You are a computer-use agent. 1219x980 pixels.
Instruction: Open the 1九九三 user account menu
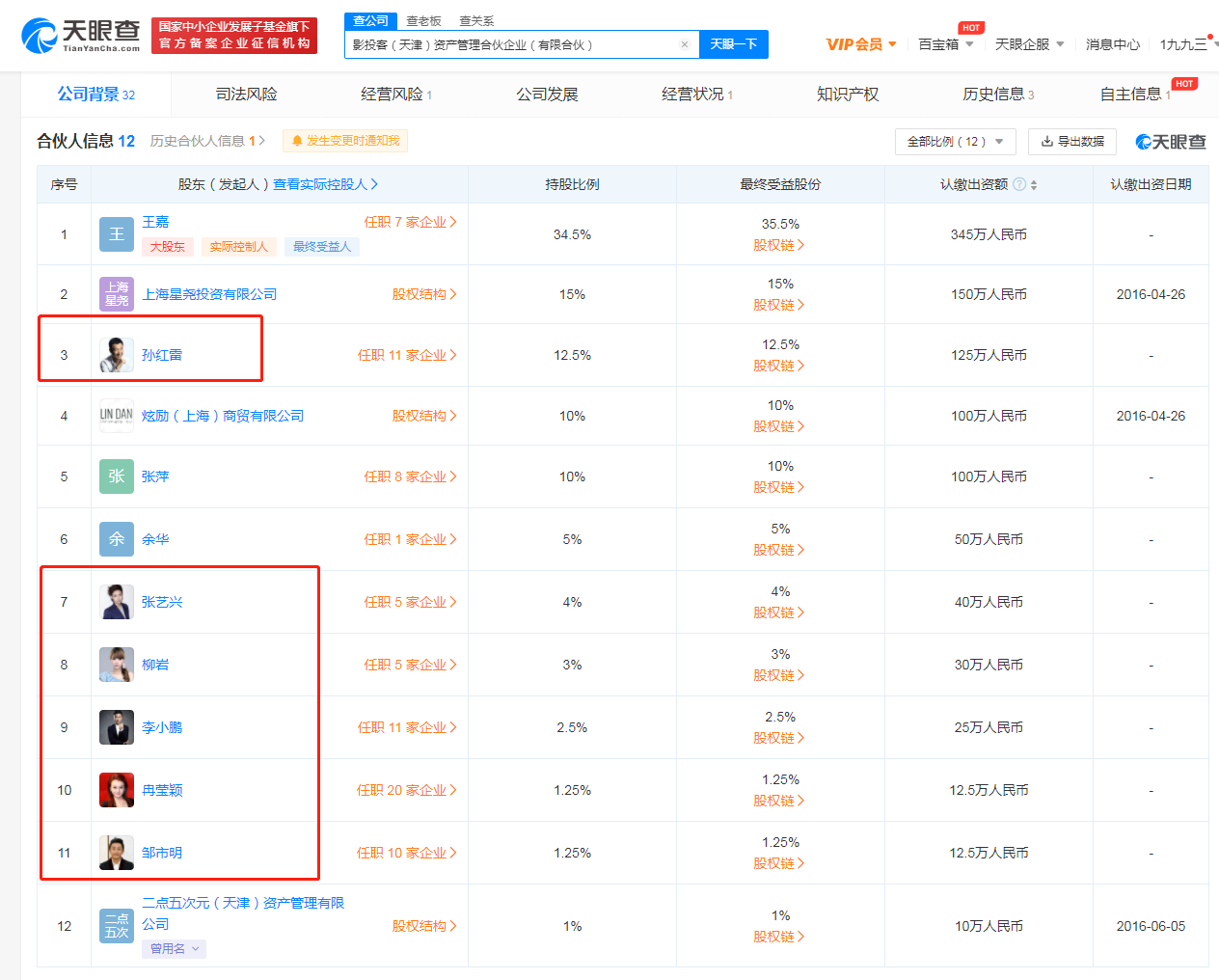click(1187, 44)
